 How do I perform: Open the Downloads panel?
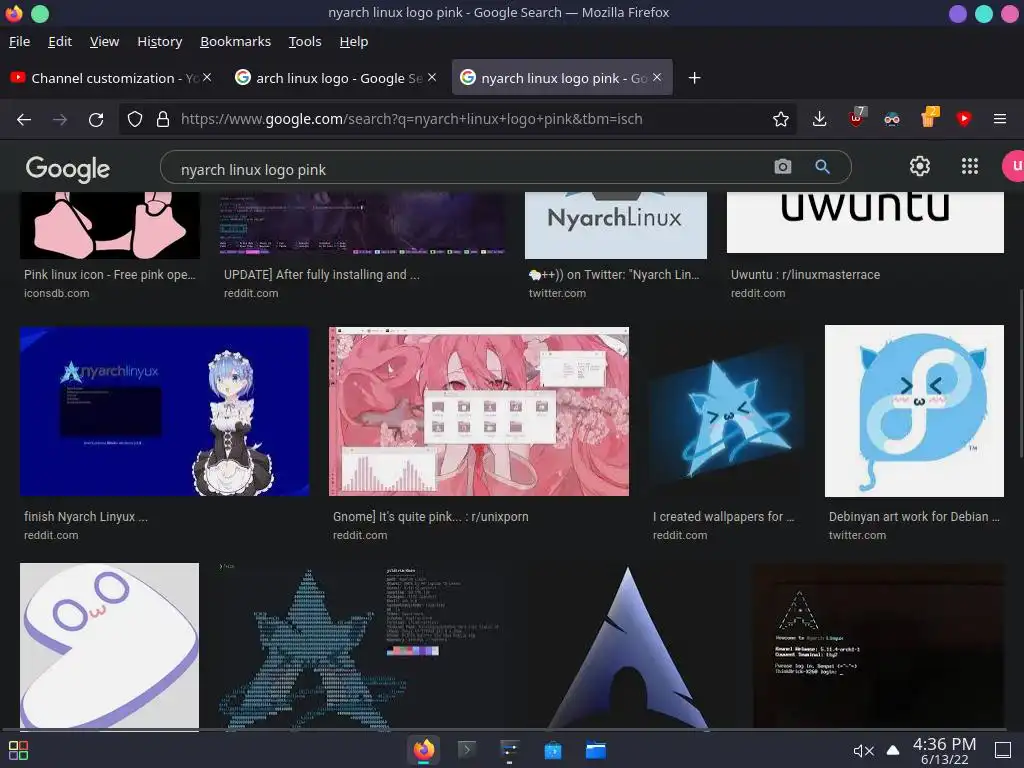click(x=820, y=120)
